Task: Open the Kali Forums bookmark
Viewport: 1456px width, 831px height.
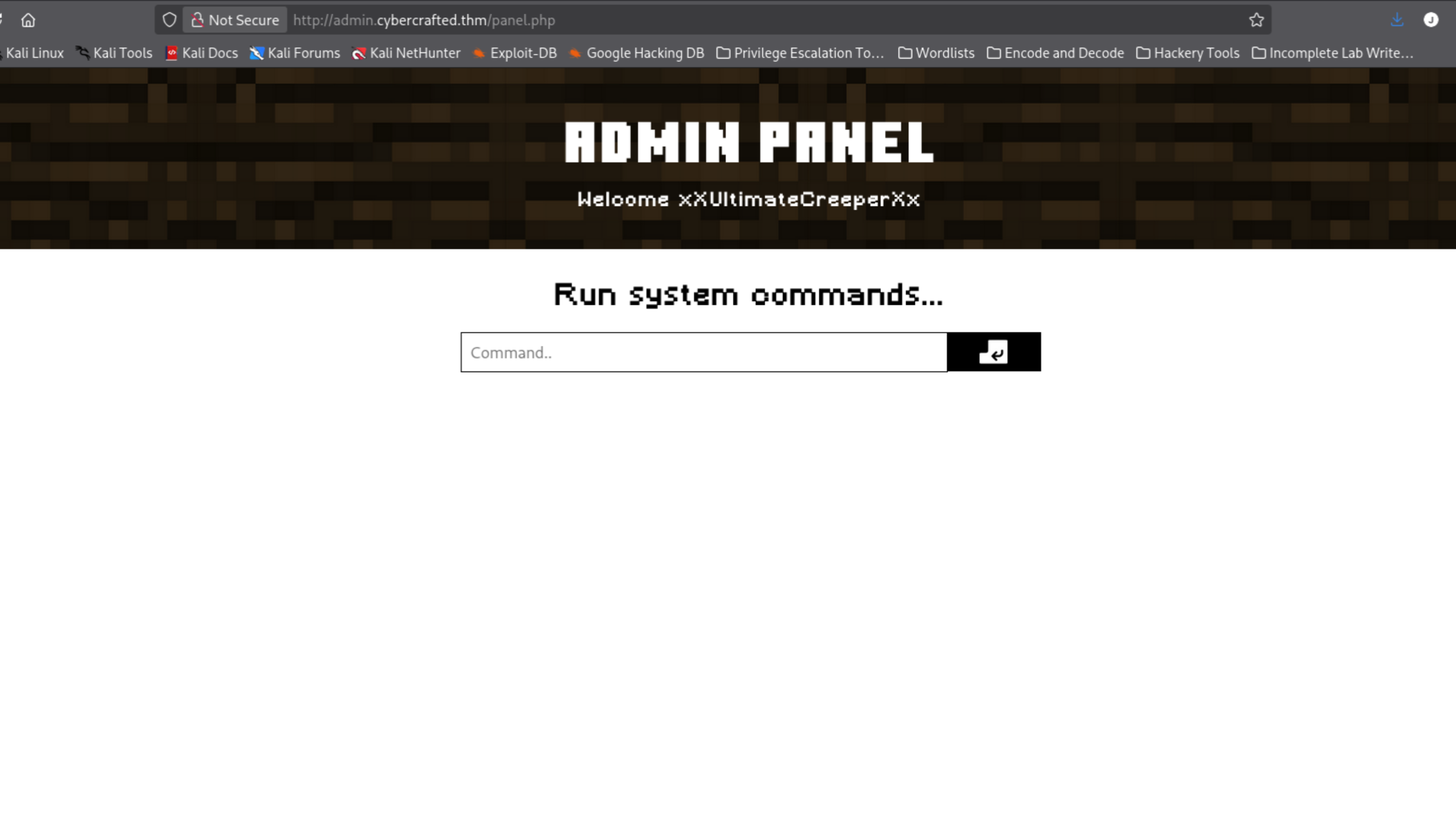Action: pos(295,53)
